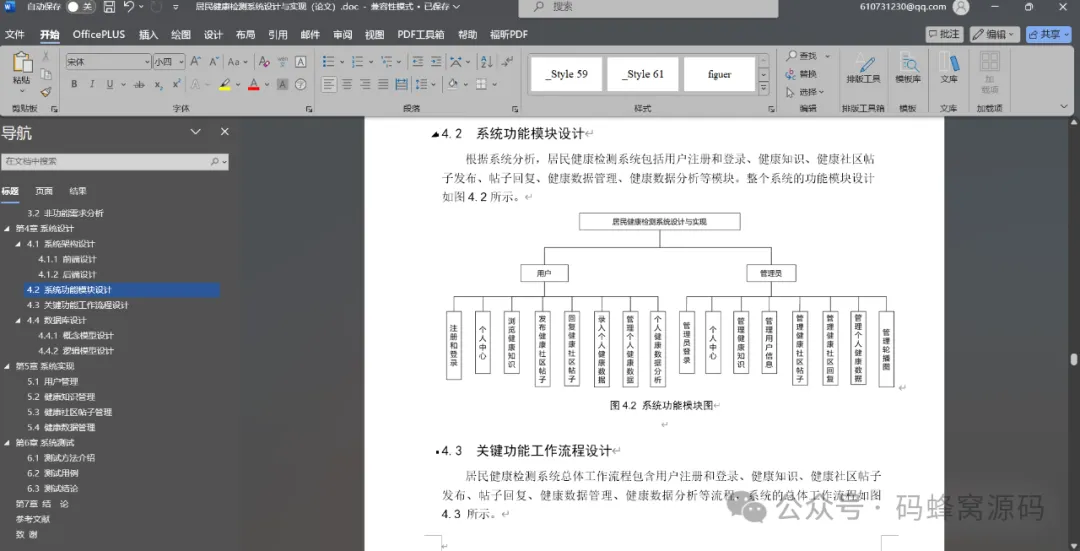Click the Undo arrow icon

tap(129, 7)
